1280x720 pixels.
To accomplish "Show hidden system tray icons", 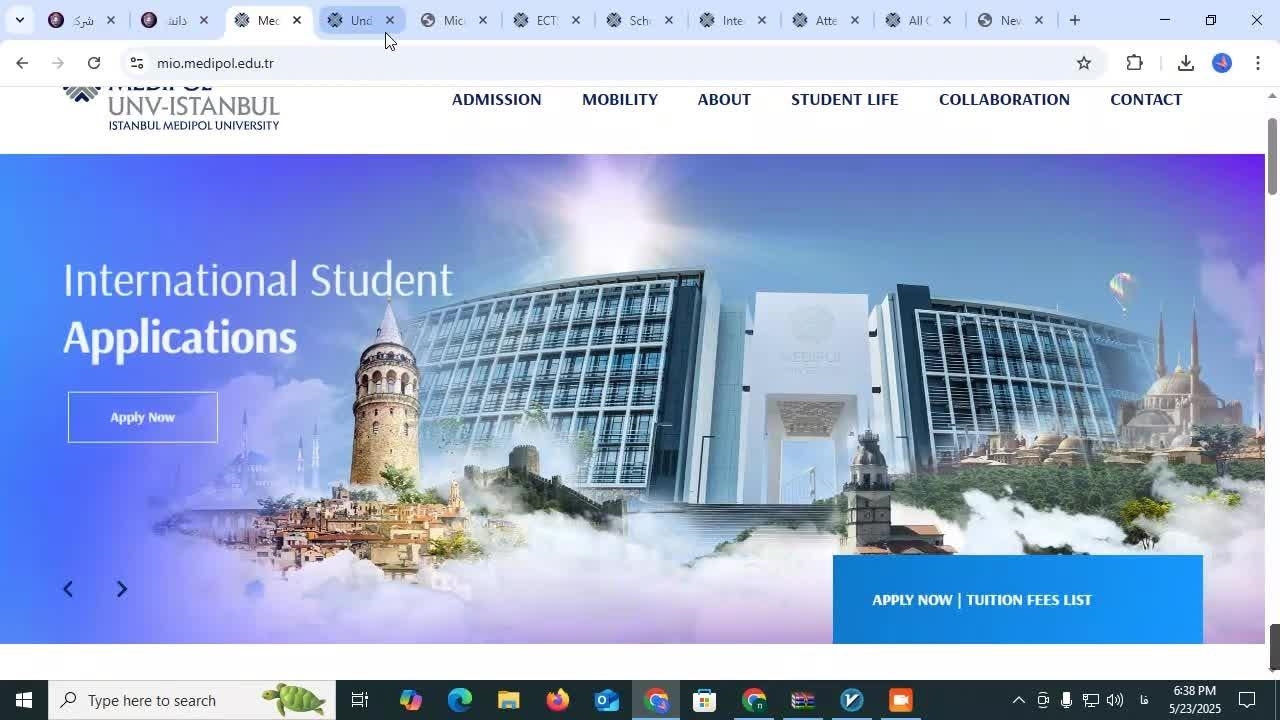I will (x=1018, y=700).
